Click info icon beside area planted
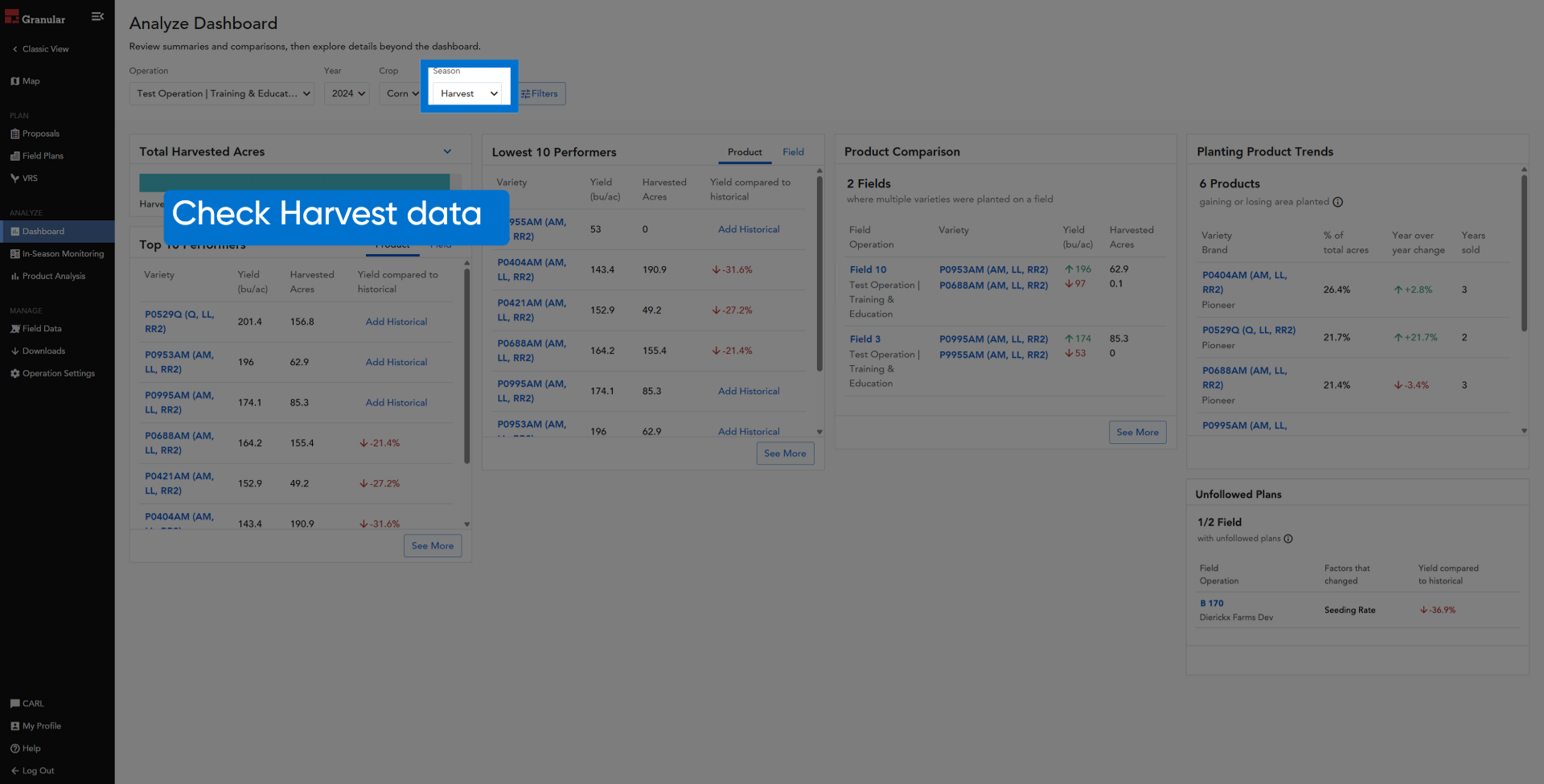 tap(1338, 203)
